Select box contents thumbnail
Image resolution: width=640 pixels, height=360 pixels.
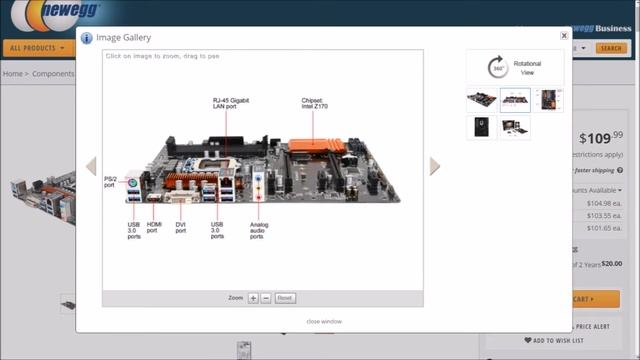[x=515, y=128]
